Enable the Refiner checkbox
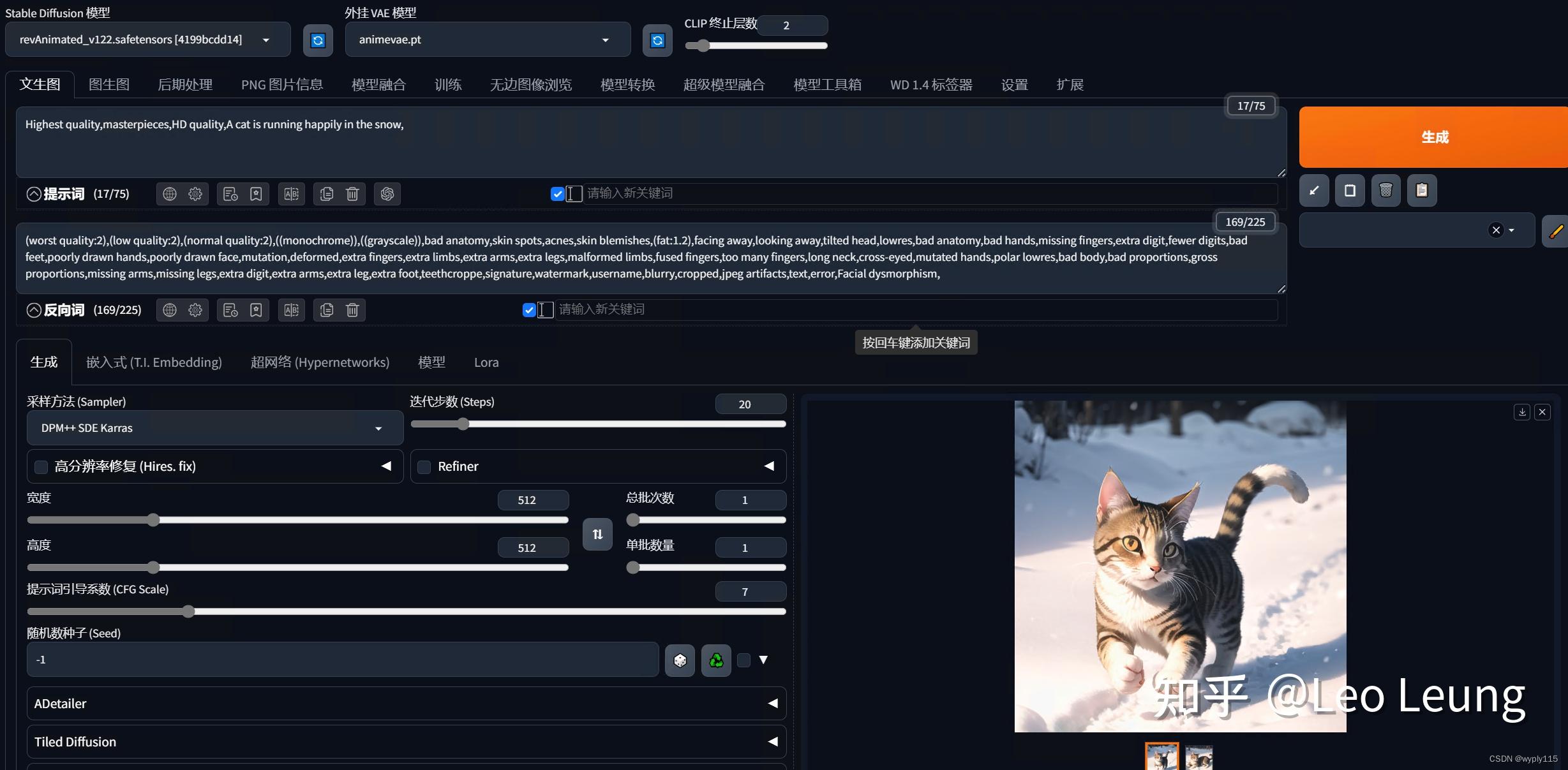1568x770 pixels. point(424,467)
